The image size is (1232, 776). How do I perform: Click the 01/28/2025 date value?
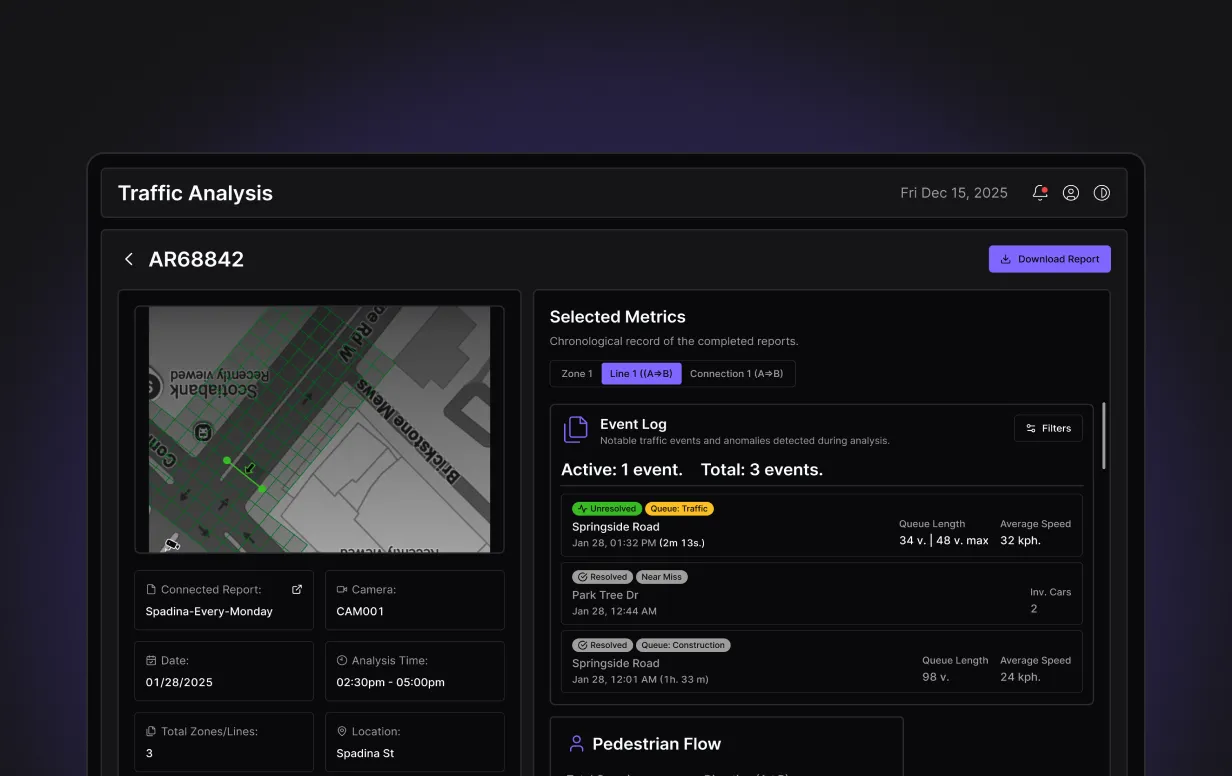coord(179,682)
